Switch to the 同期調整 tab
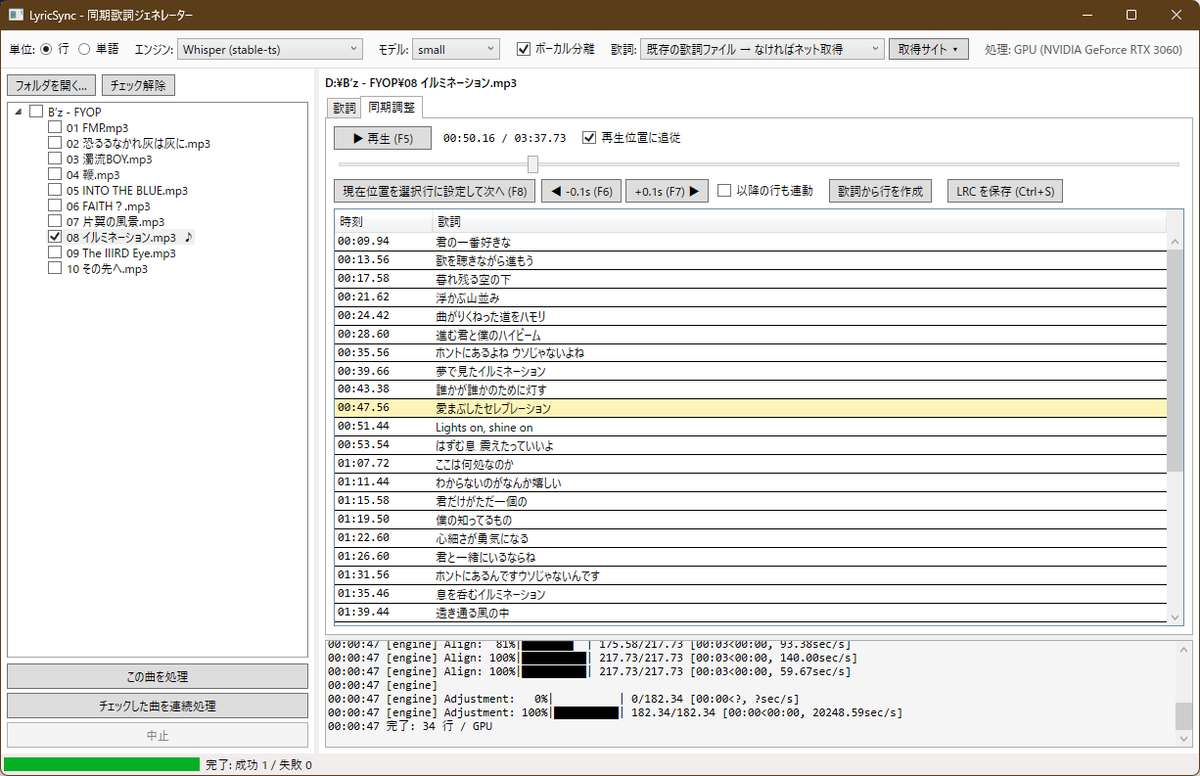 391,107
